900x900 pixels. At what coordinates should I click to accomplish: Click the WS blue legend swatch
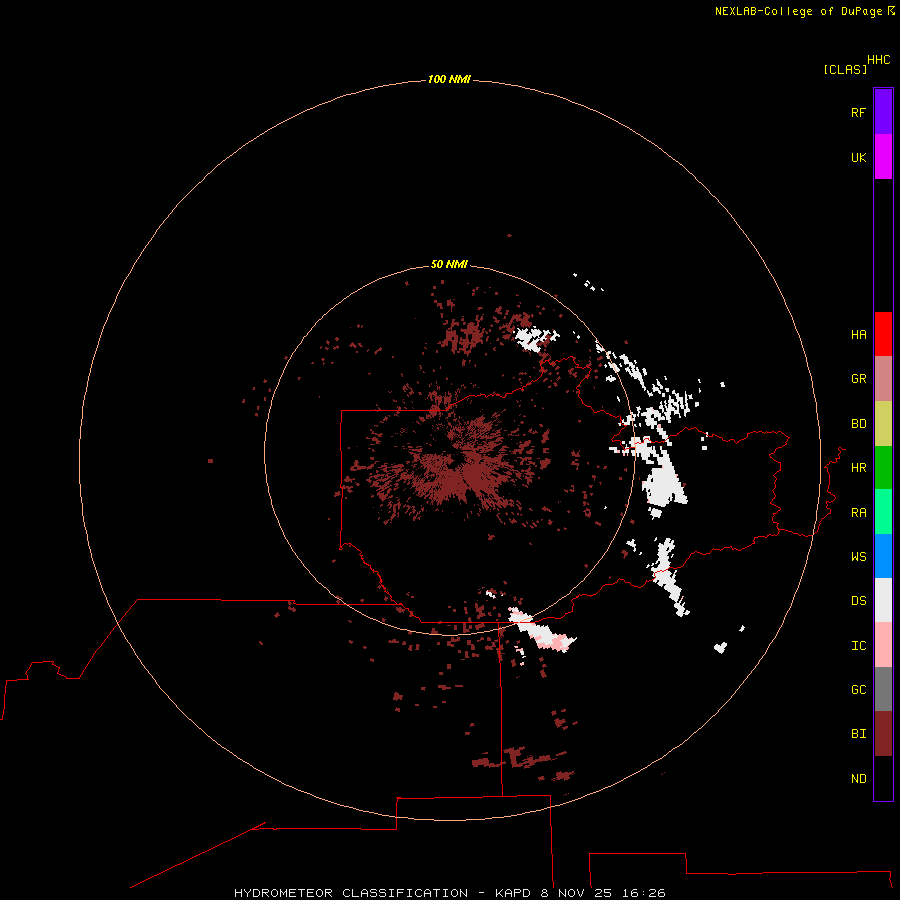(x=883, y=556)
